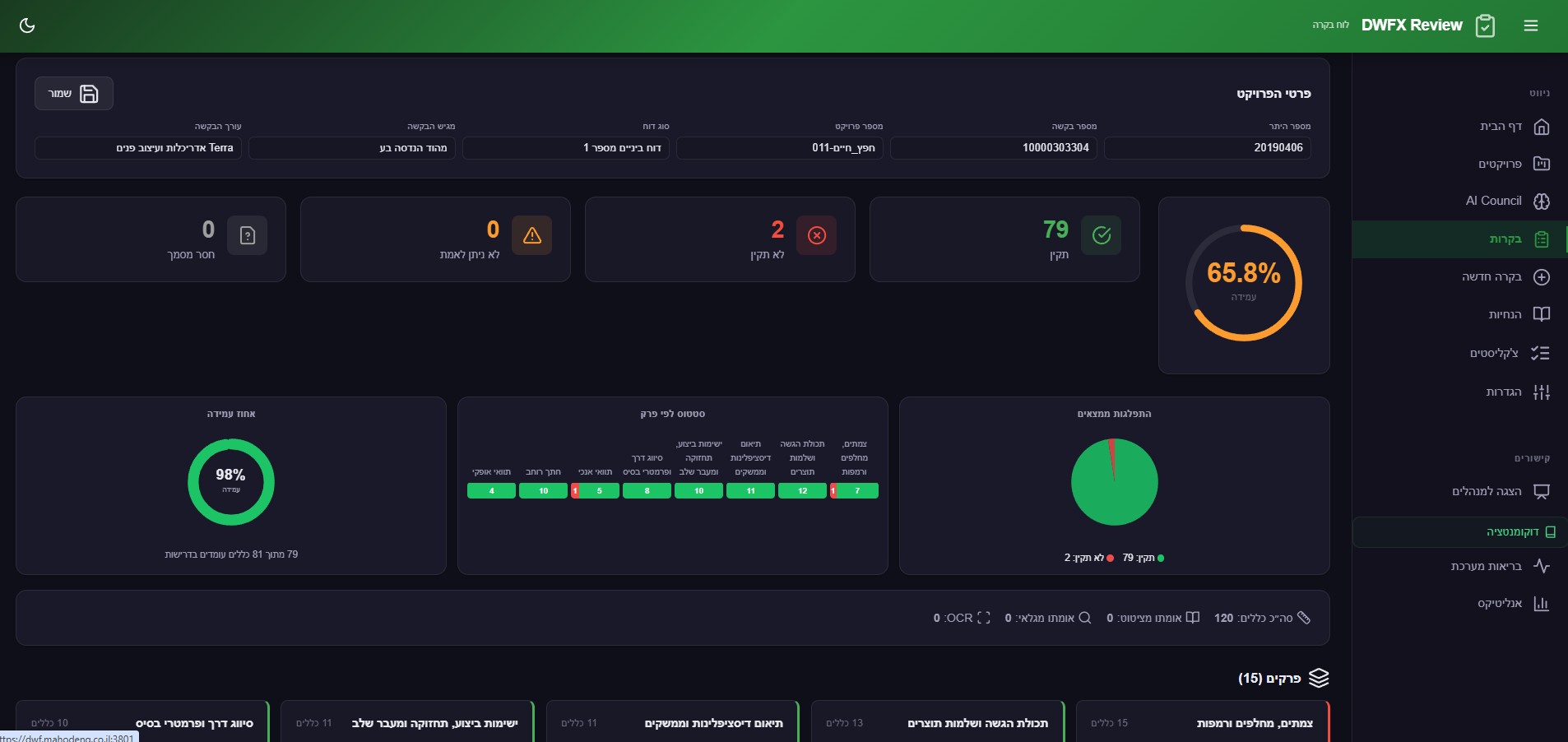Open the analytics bar chart icon
The height and width of the screenshot is (742, 1568).
coord(1541,604)
